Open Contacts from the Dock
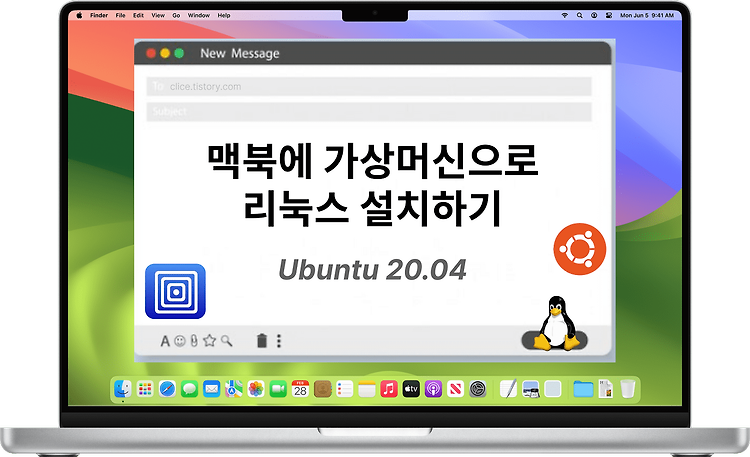750x457 pixels. pos(323,389)
